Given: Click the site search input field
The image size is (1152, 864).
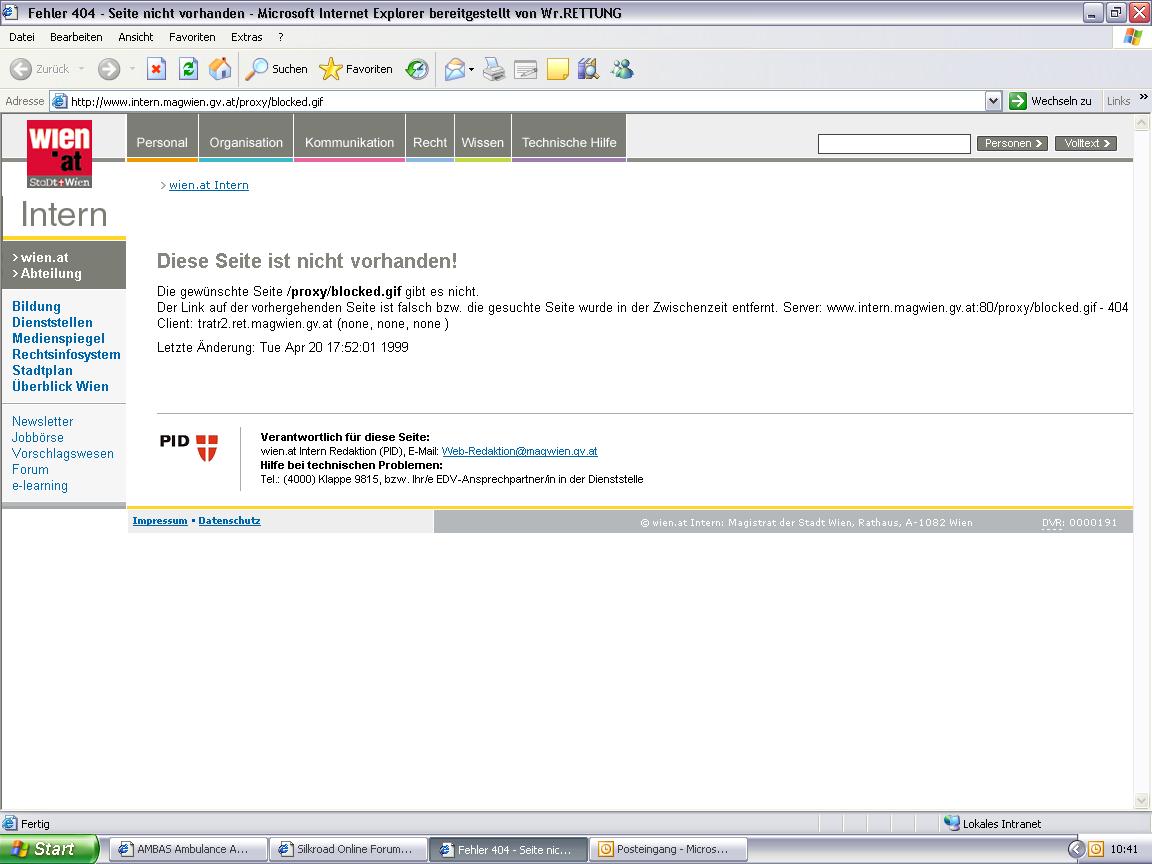Looking at the screenshot, I should click(x=894, y=144).
